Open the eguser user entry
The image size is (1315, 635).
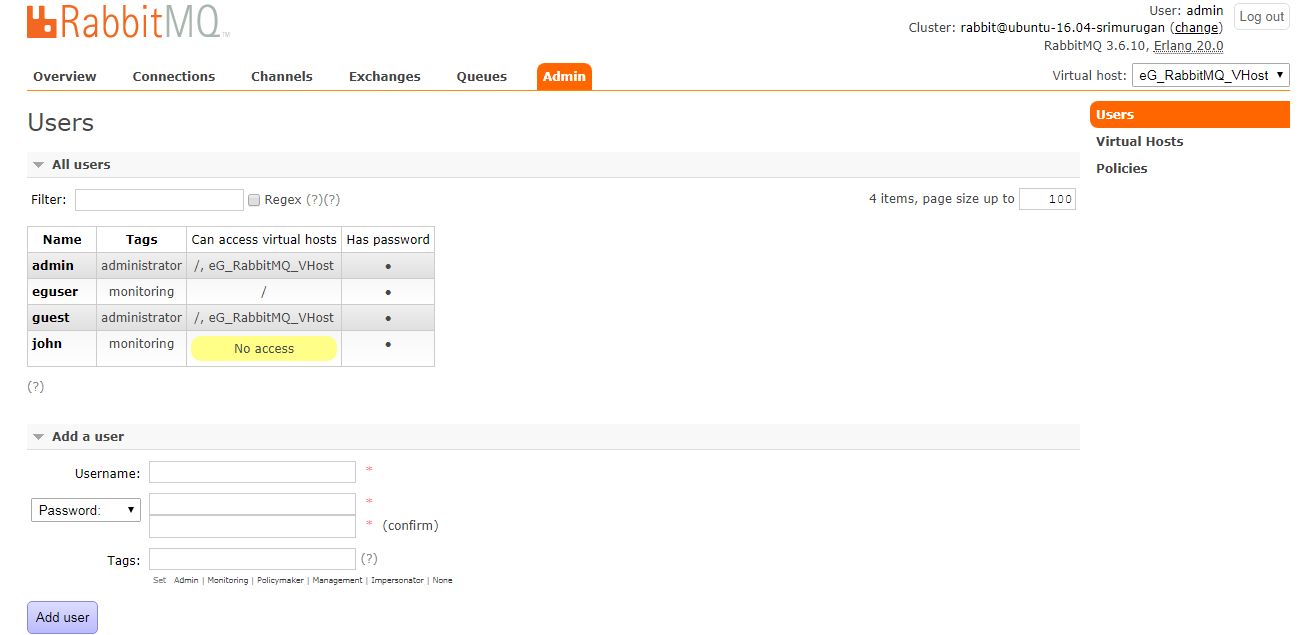tap(55, 291)
